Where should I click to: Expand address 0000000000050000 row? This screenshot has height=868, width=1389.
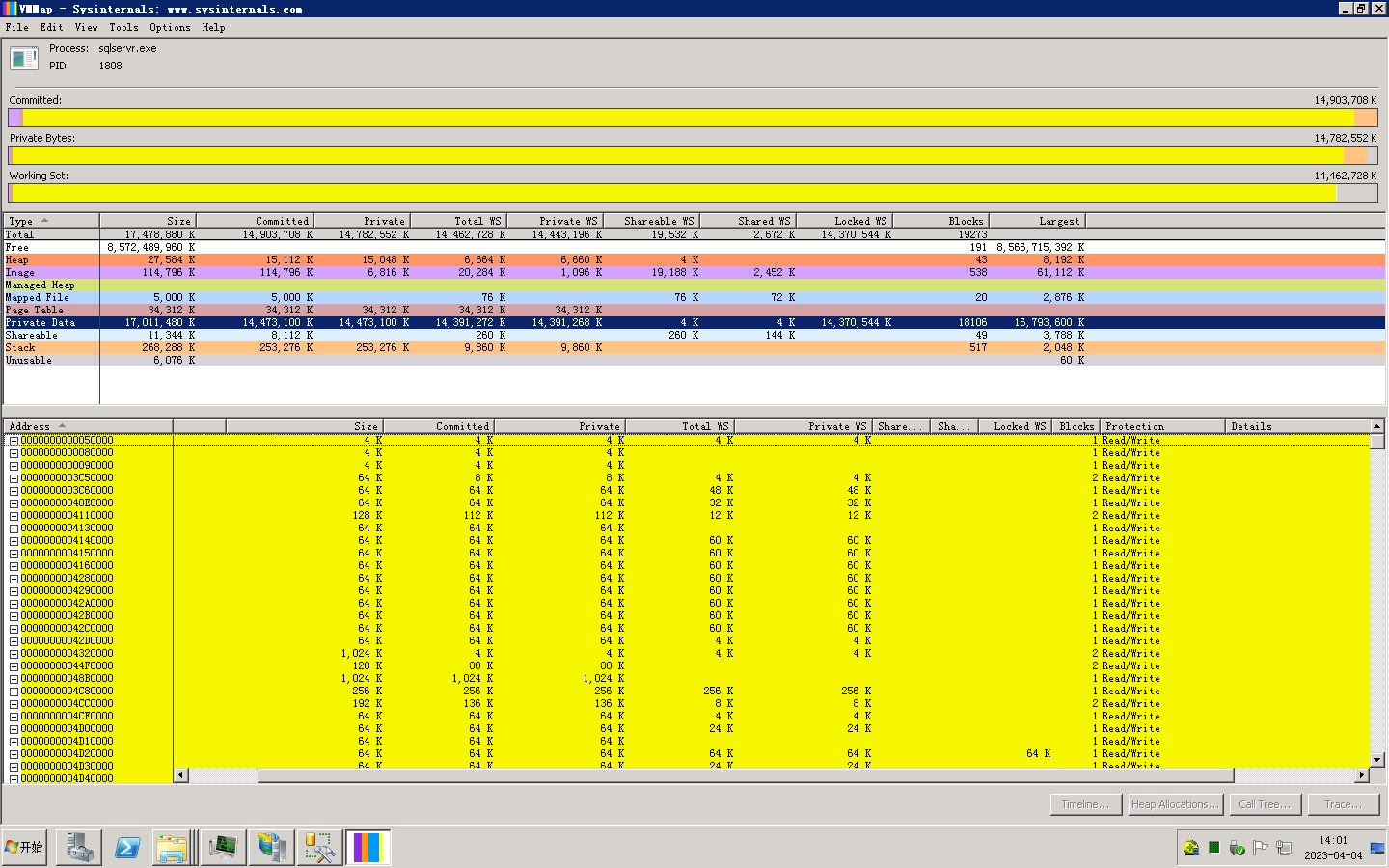14,441
